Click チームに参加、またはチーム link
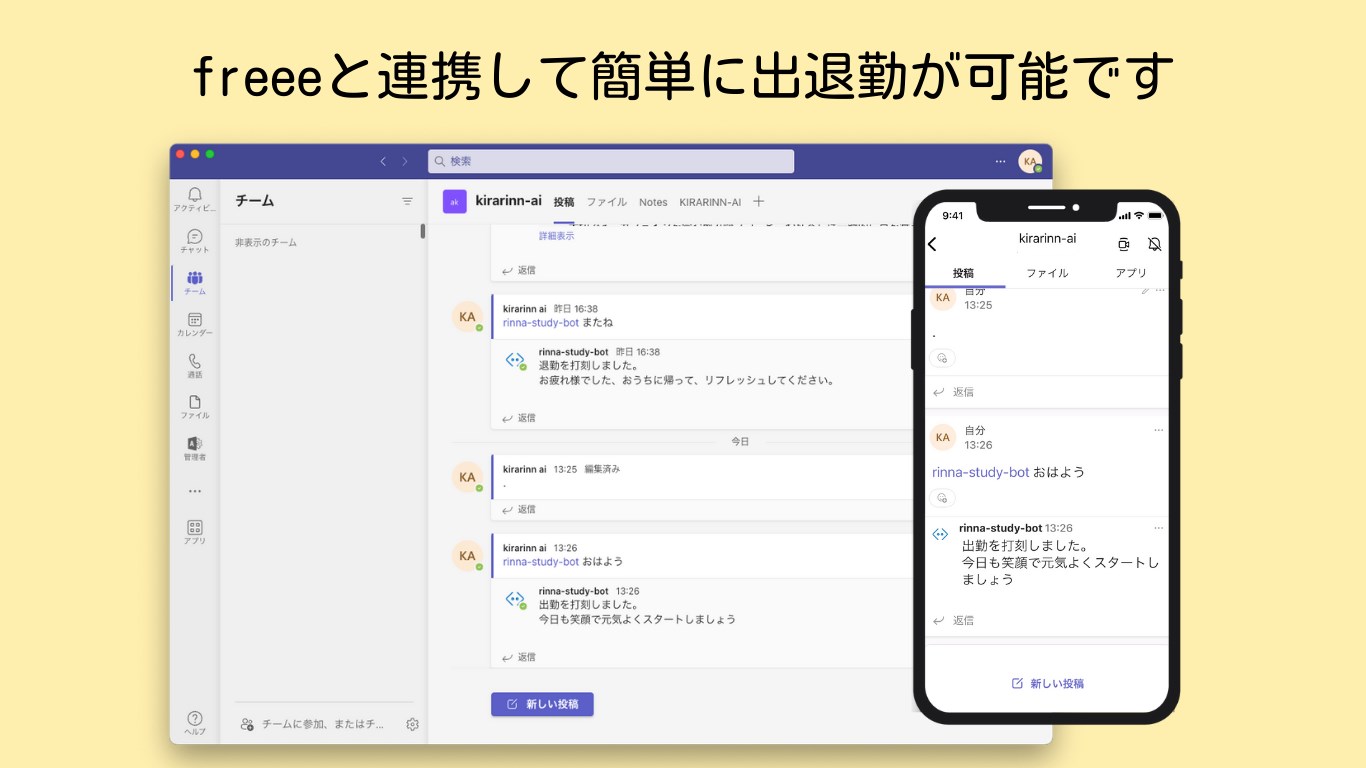 click(x=313, y=724)
